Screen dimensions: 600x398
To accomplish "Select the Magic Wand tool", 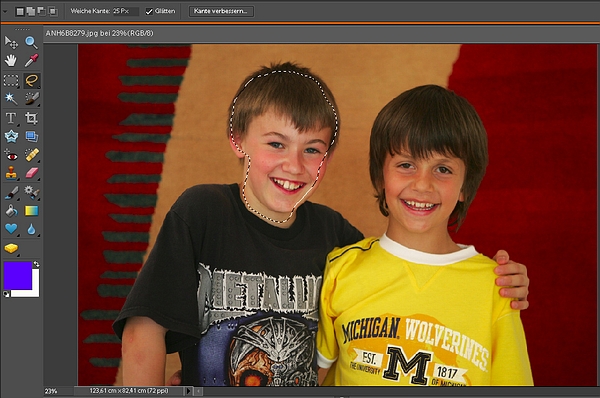I will [x=11, y=98].
